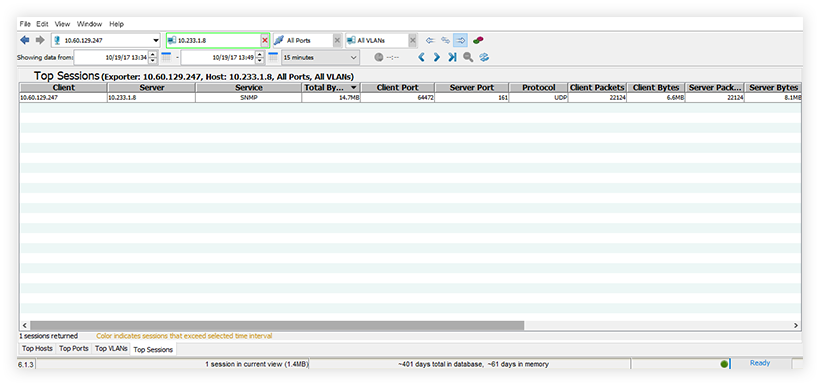Select the client port cell 64472
Screen dimensions: 821x387
click(397, 97)
